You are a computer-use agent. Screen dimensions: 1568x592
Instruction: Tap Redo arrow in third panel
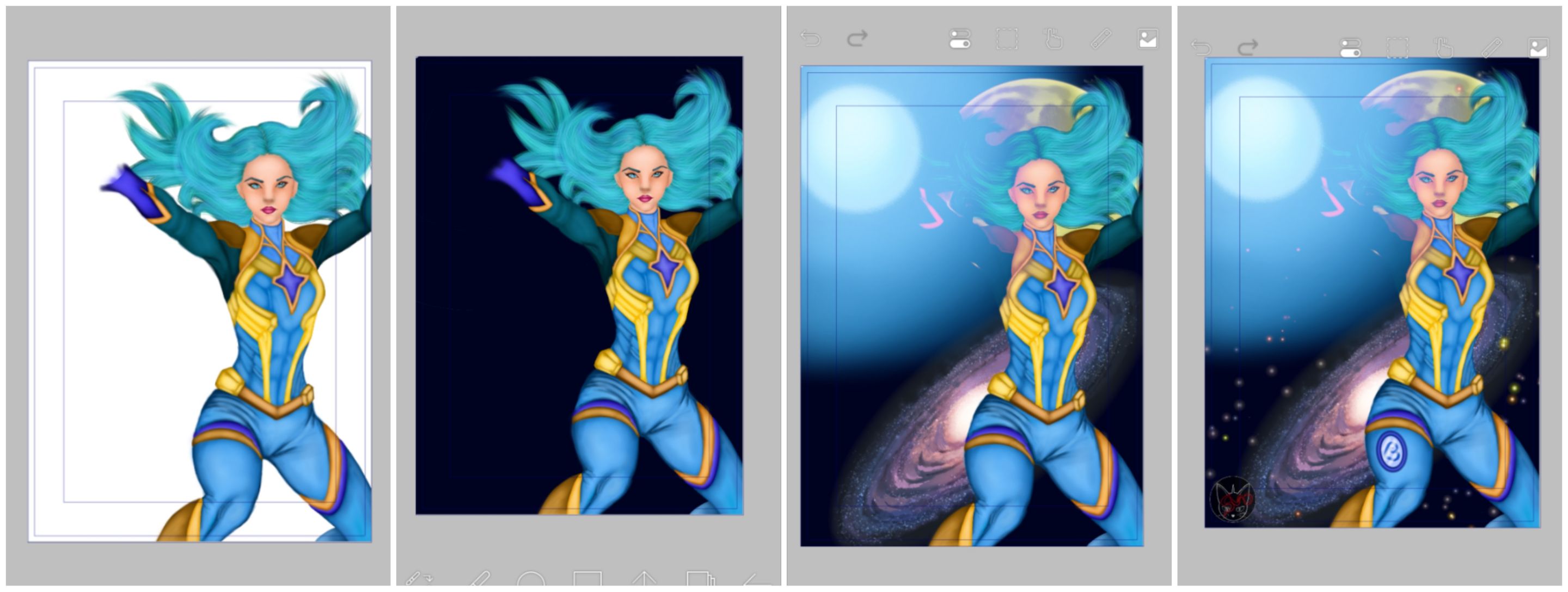coord(857,39)
